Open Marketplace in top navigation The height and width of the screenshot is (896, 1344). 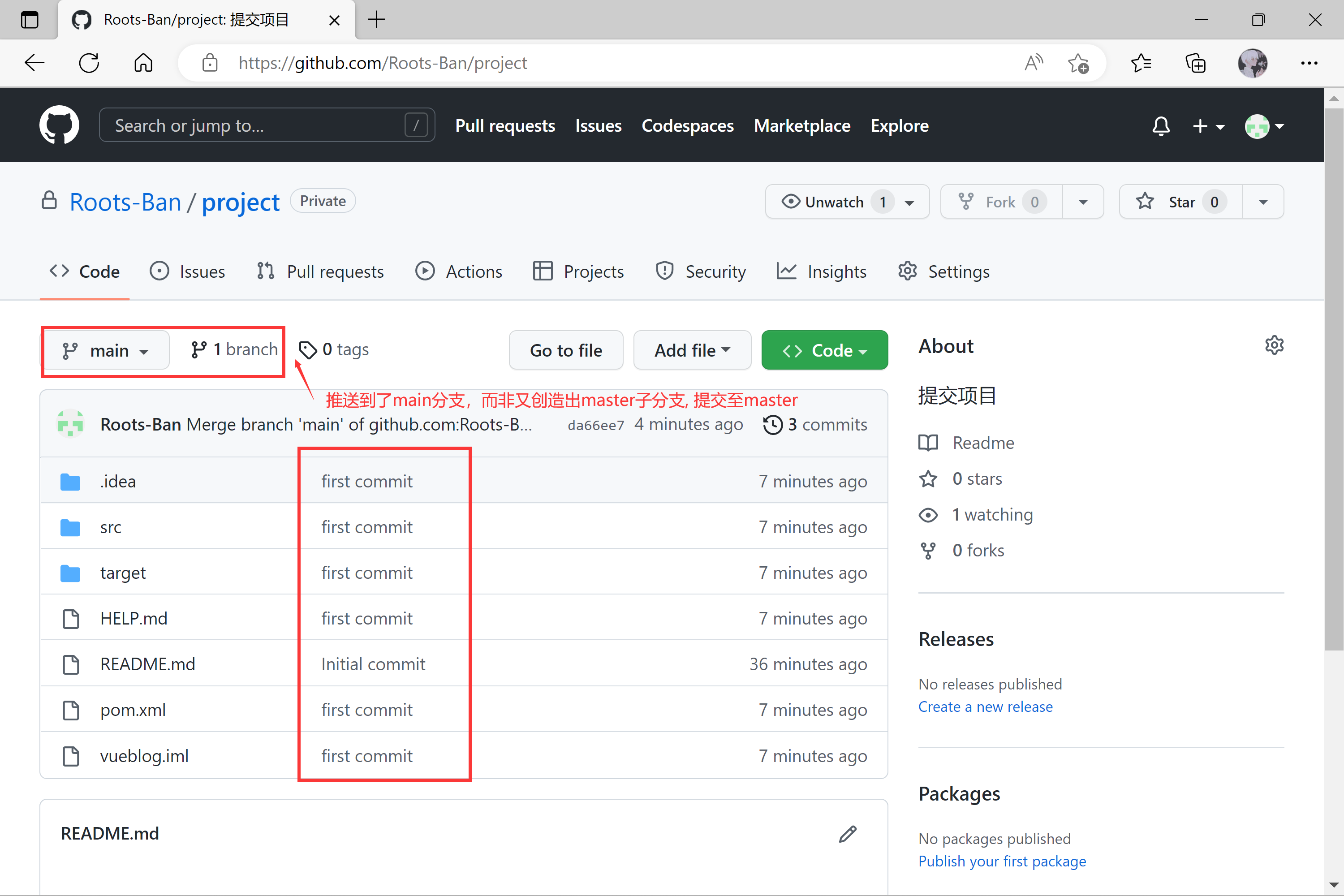coord(802,126)
